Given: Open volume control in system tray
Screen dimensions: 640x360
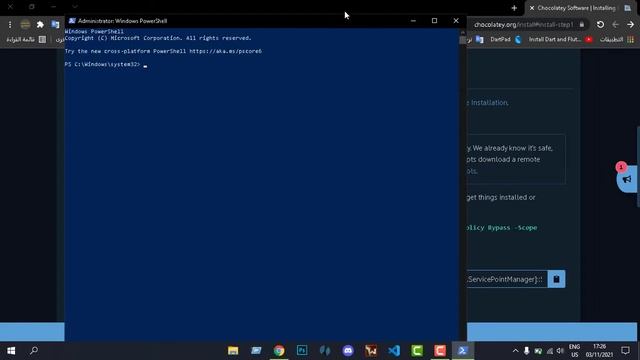Looking at the screenshot, I should 560,351.
